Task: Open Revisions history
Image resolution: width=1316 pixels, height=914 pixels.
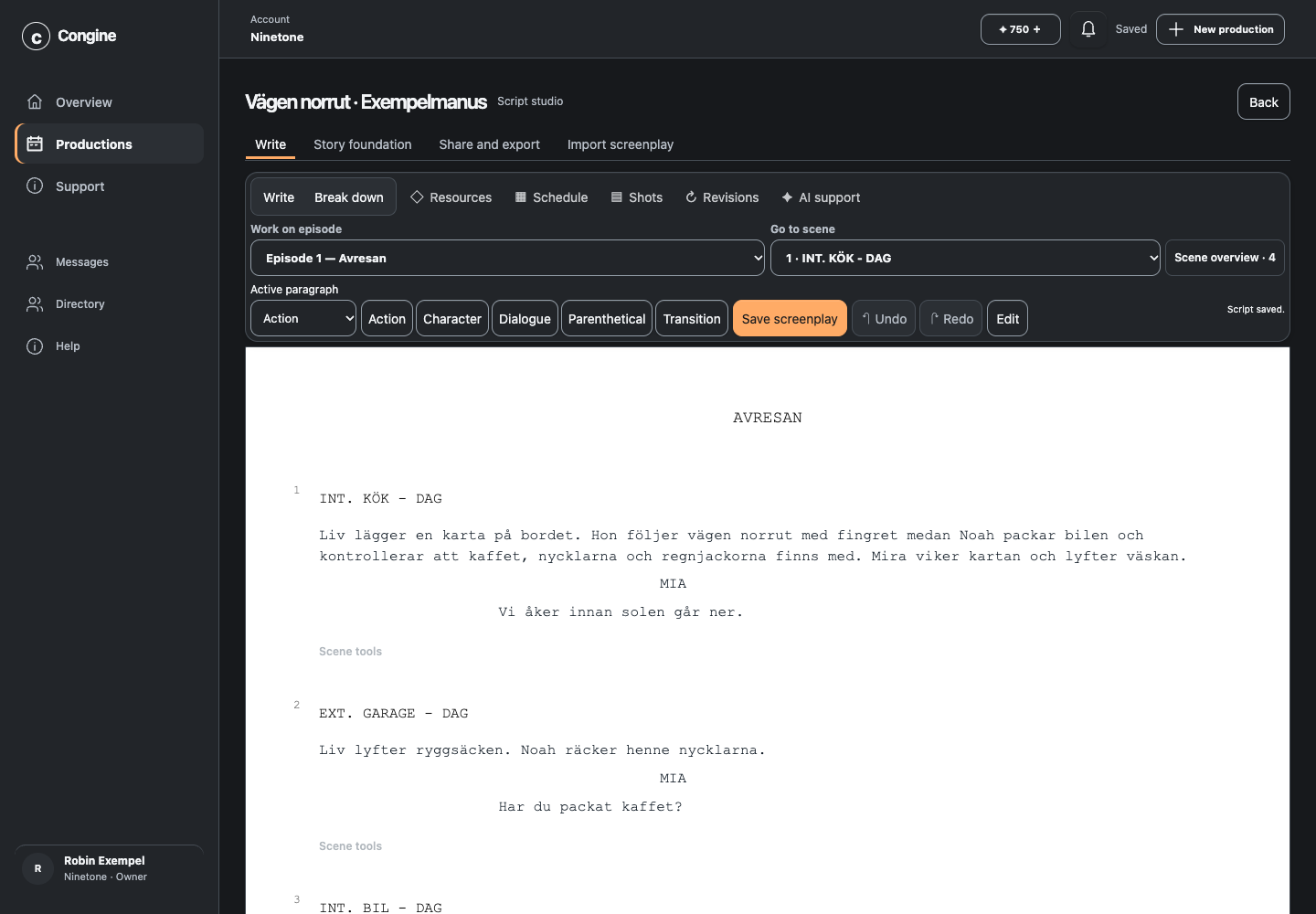Action: click(722, 197)
